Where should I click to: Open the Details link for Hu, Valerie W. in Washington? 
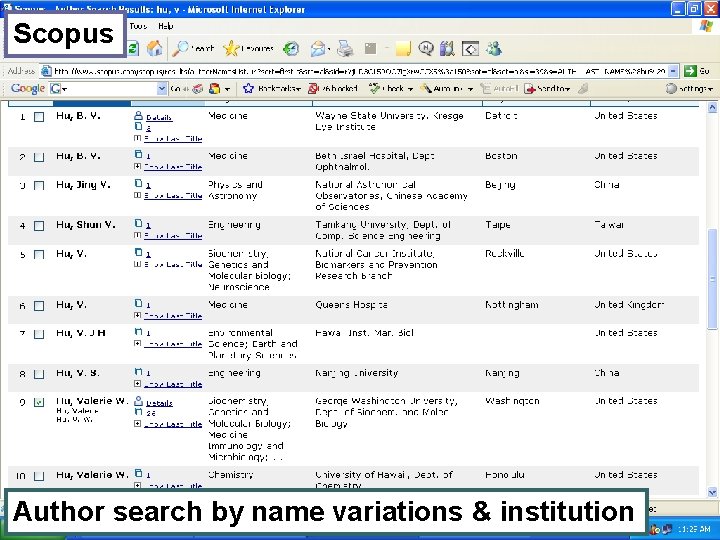point(159,403)
